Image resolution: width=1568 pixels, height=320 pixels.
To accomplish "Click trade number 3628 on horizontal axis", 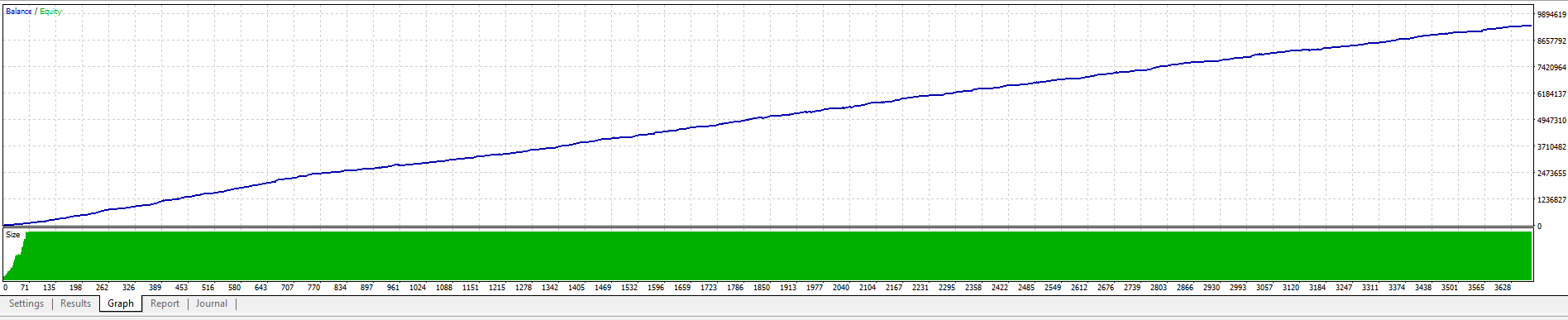I will click(x=1503, y=288).
